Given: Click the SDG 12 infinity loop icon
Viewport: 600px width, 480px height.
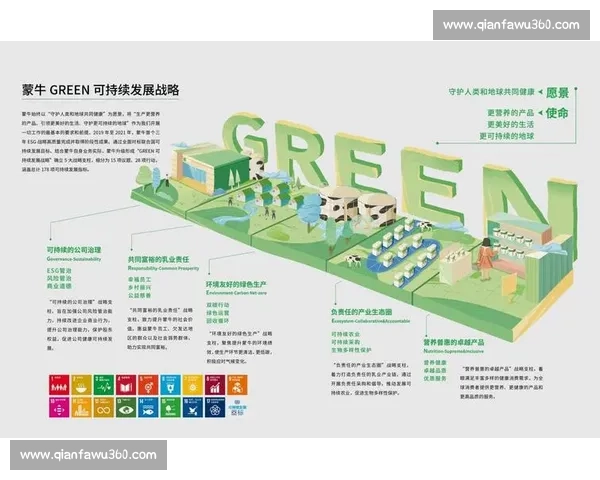Looking at the screenshot, I should pyautogui.click(x=104, y=407).
